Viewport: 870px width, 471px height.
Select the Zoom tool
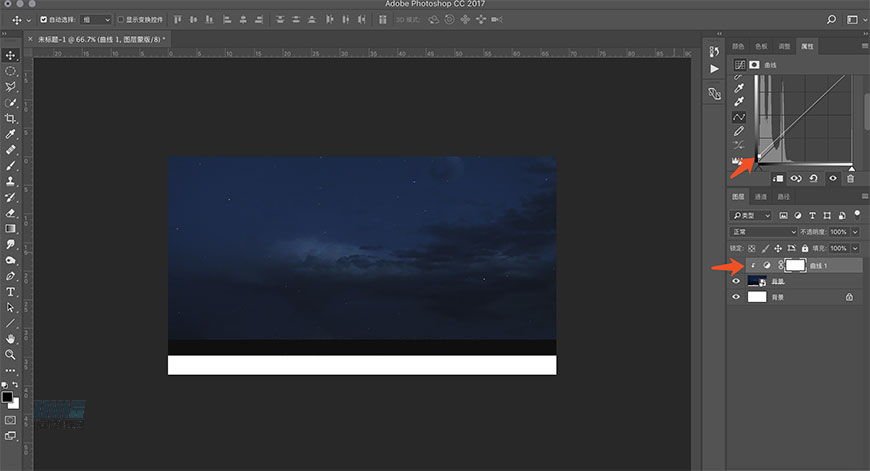11,354
